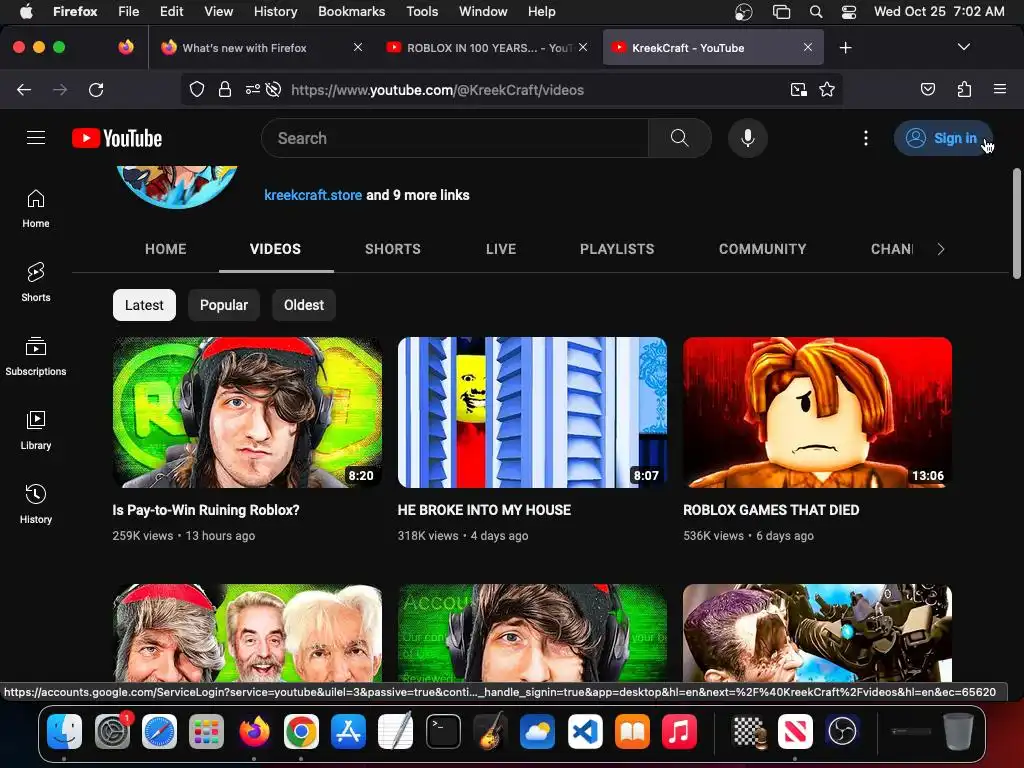
Task: Bookmark this page with star icon
Action: [827, 89]
